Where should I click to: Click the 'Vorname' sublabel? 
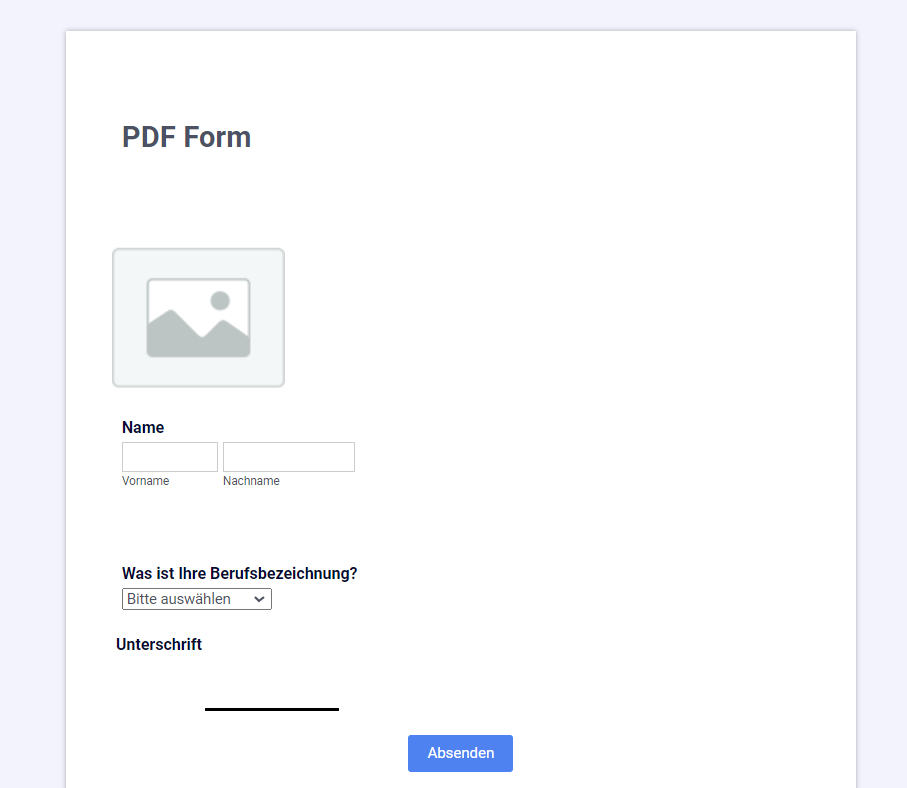(x=145, y=481)
